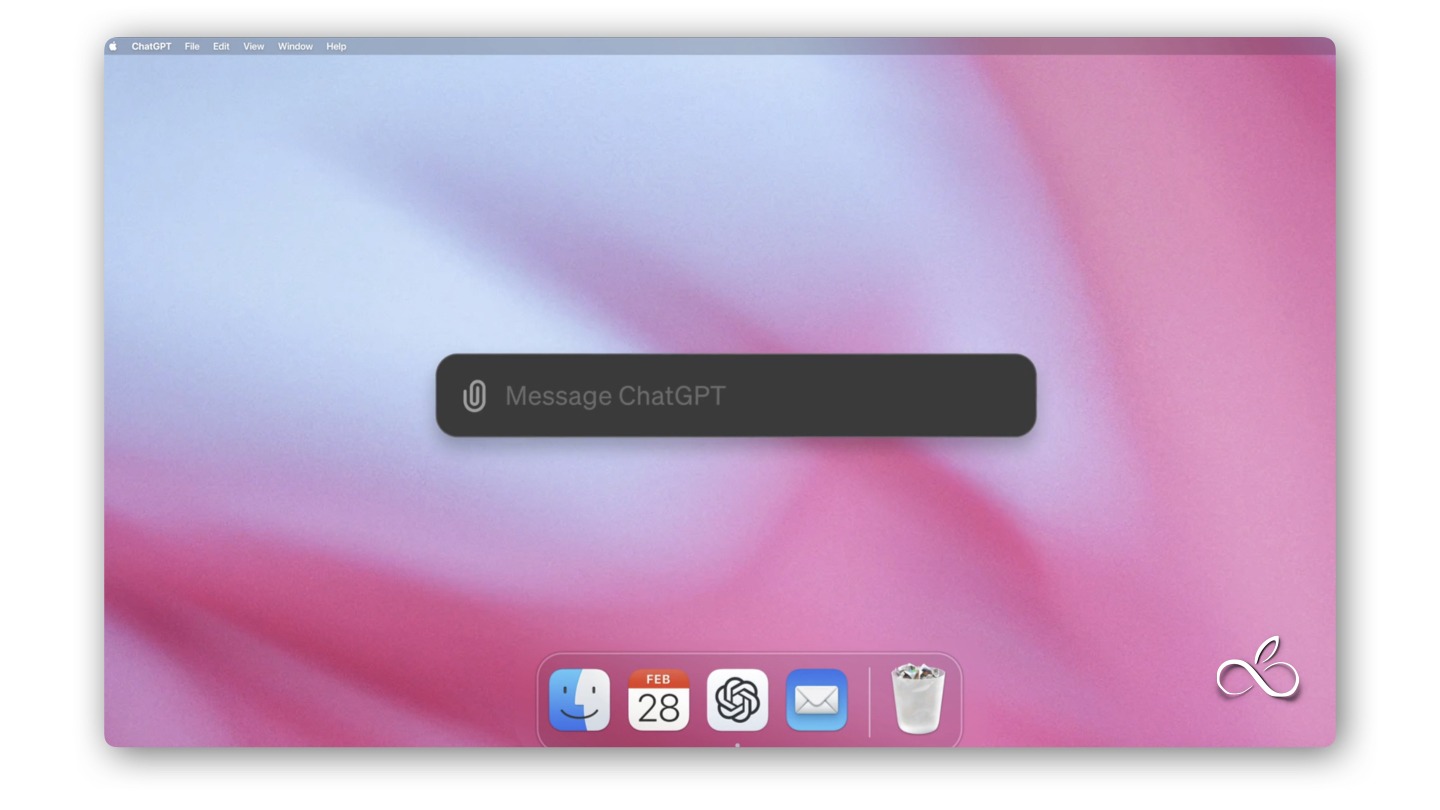Open the Help menu
This screenshot has width=1440, height=810.
pyautogui.click(x=336, y=46)
